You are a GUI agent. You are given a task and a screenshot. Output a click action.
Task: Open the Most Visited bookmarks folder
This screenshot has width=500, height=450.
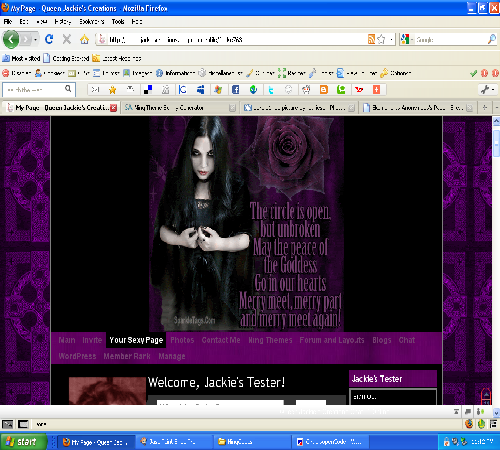(21, 58)
